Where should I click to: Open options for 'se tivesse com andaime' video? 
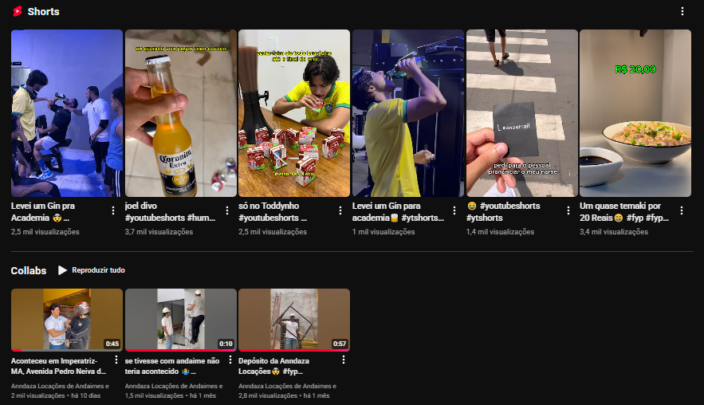(x=230, y=360)
